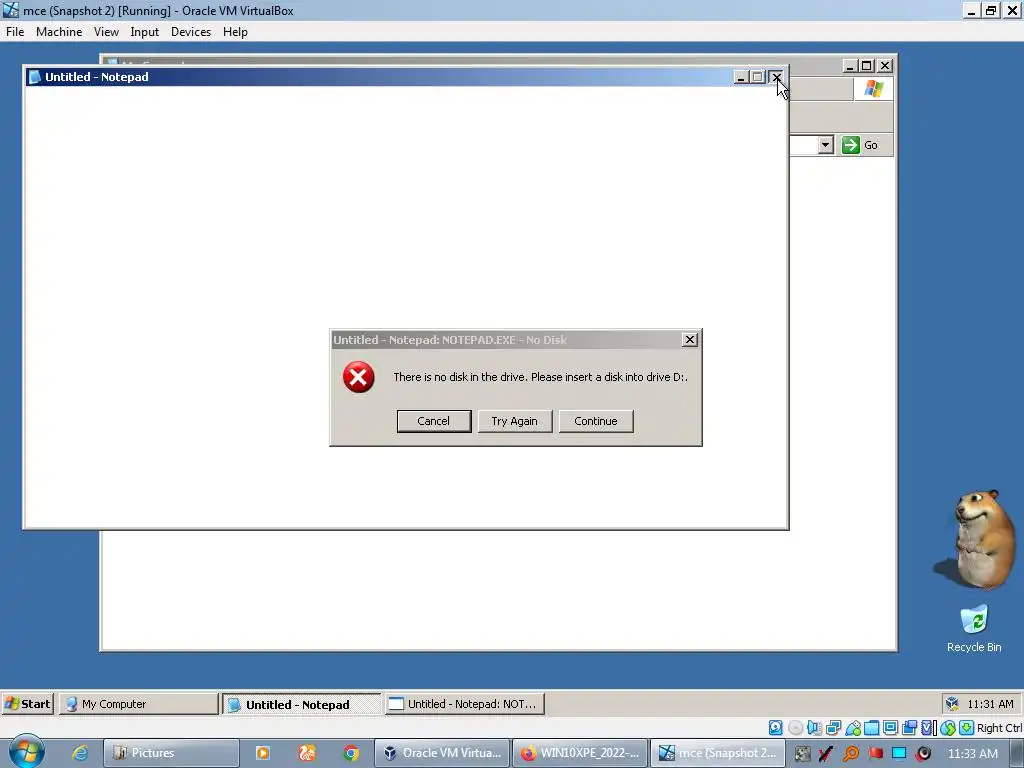
Task: Close the Untitled - Notepad window
Action: tap(776, 77)
